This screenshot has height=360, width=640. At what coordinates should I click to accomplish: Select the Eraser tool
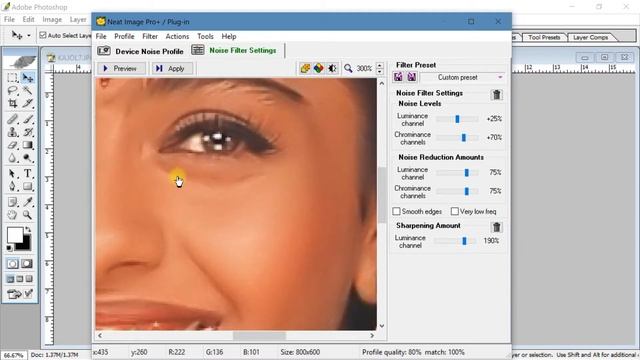[x=12, y=145]
